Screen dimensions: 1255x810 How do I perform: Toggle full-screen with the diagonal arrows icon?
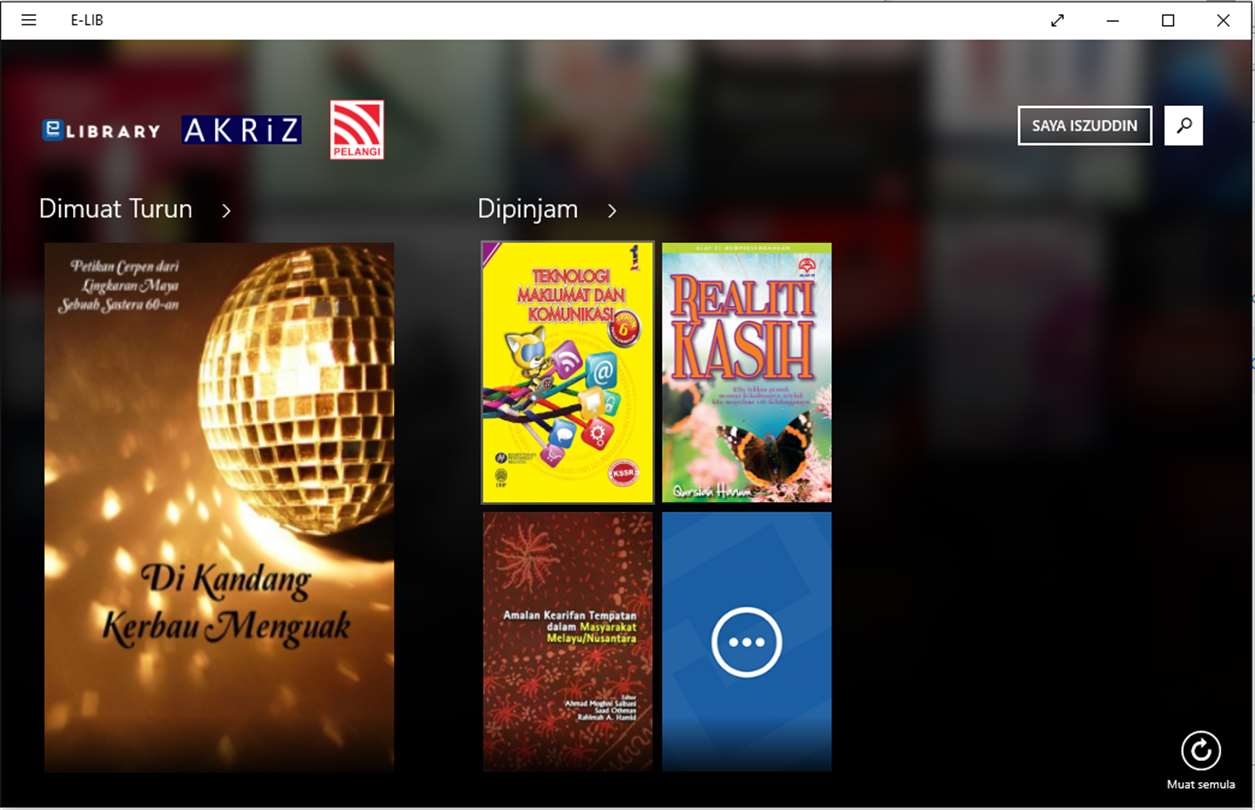pyautogui.click(x=1057, y=20)
